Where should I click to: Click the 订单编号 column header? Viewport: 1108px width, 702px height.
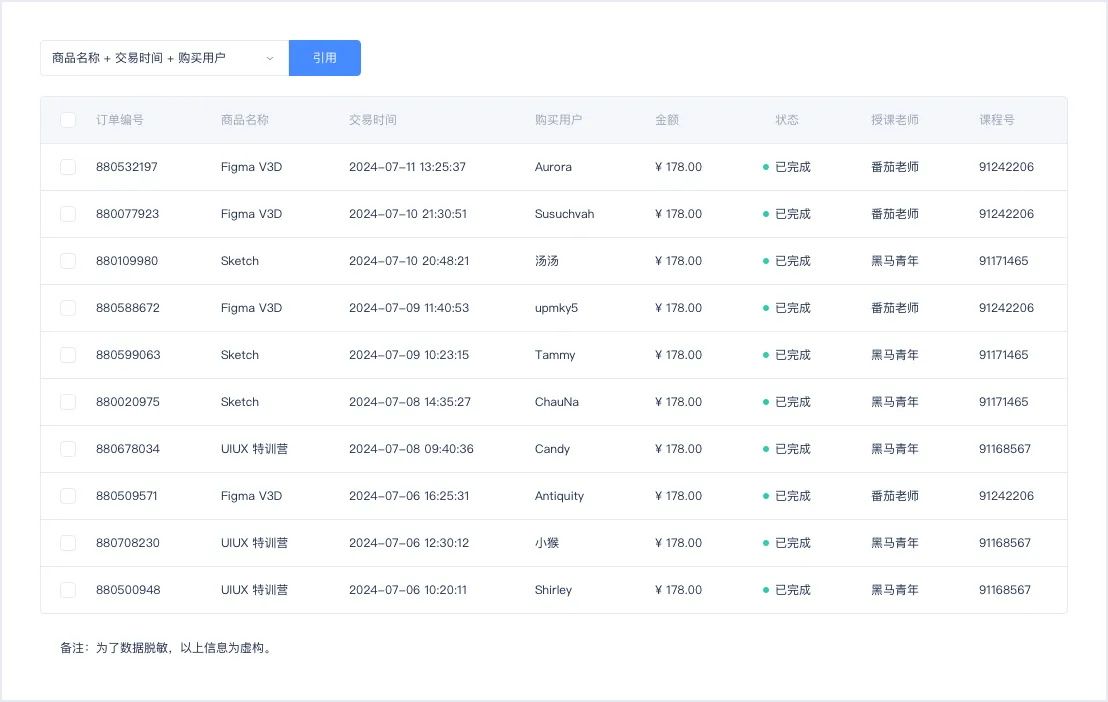click(x=120, y=120)
